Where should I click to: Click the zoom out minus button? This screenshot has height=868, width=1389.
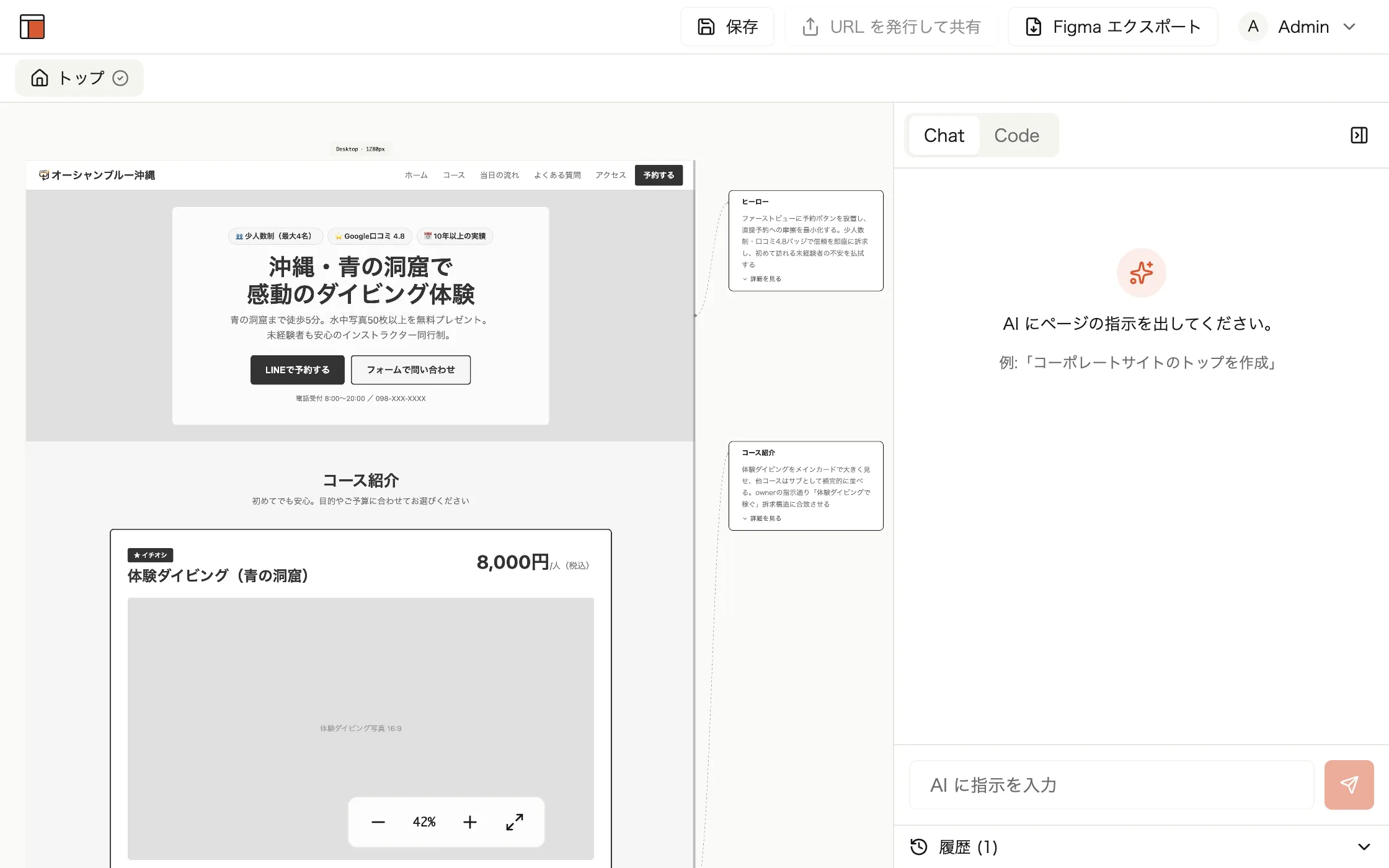click(378, 822)
